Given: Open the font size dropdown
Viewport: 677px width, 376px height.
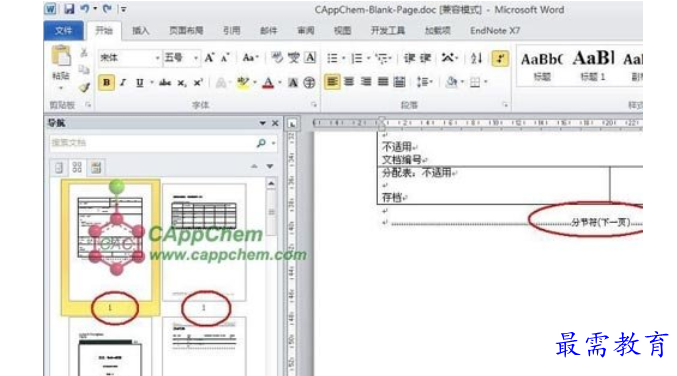Looking at the screenshot, I should click(x=196, y=58).
